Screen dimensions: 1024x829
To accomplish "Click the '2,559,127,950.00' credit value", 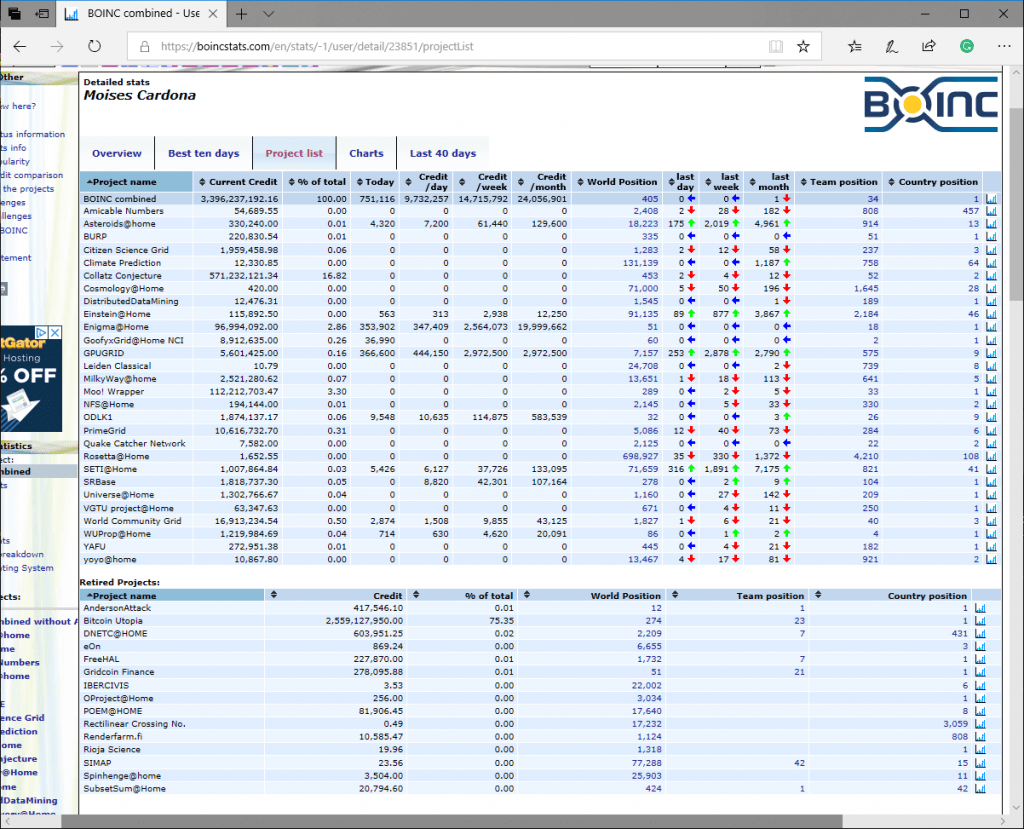I will 364,621.
